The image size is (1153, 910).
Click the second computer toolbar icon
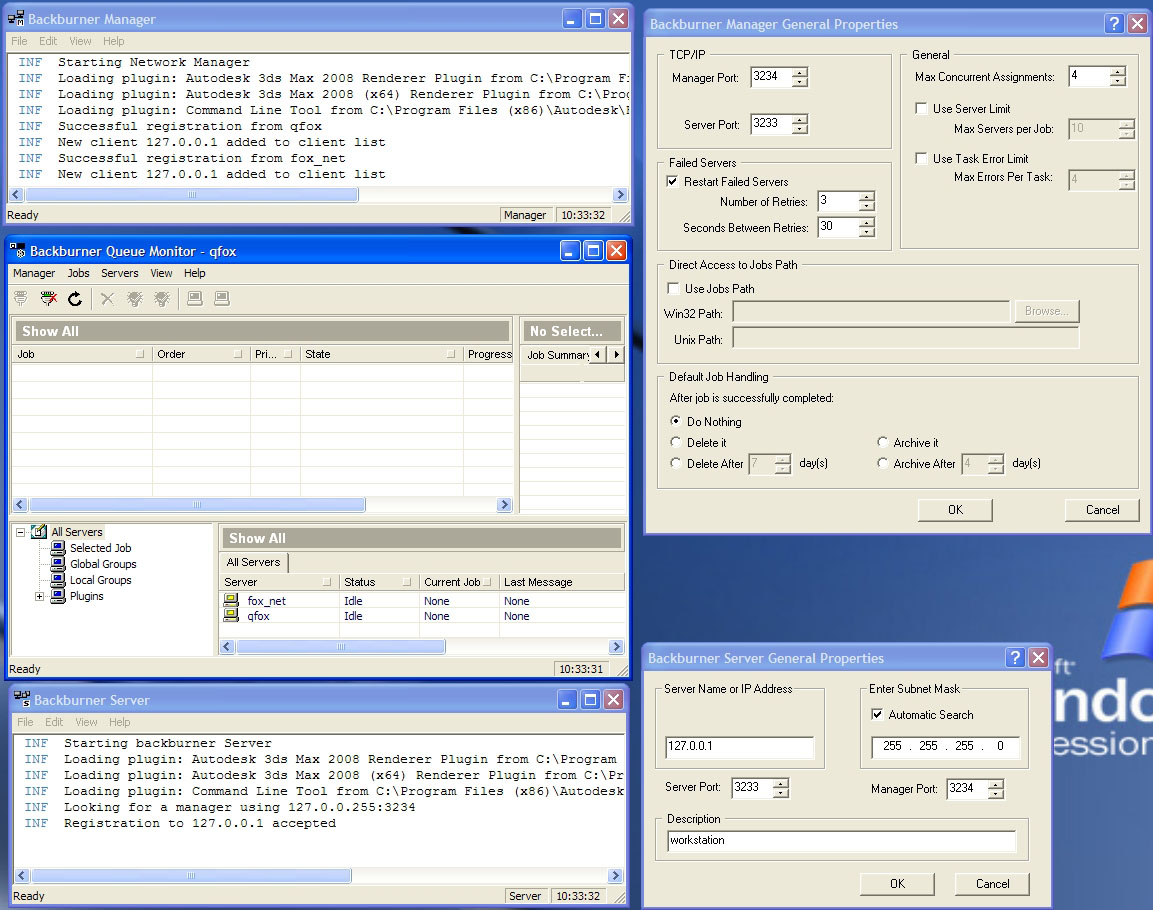[x=222, y=298]
